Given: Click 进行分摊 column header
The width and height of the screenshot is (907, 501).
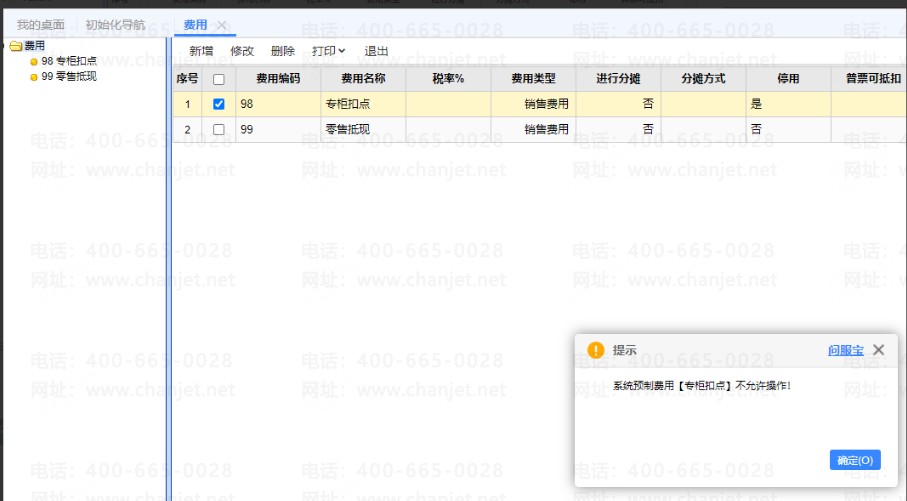Looking at the screenshot, I should 618,79.
